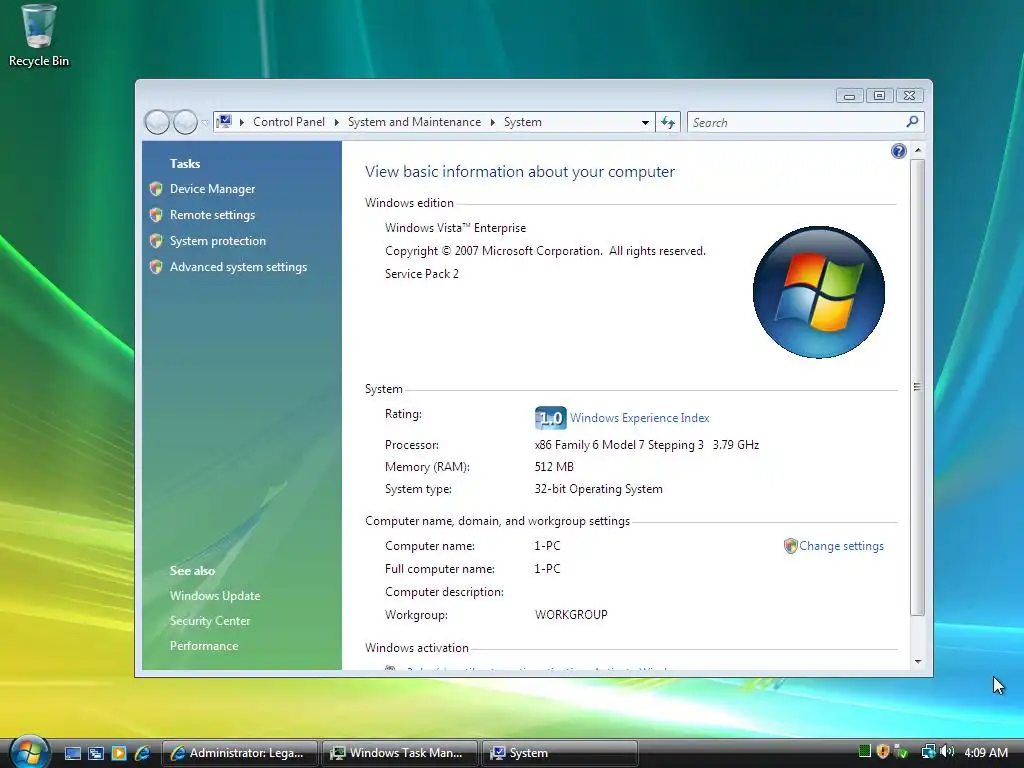Click the computer icon in address bar
This screenshot has height=768, width=1024.
tap(225, 121)
